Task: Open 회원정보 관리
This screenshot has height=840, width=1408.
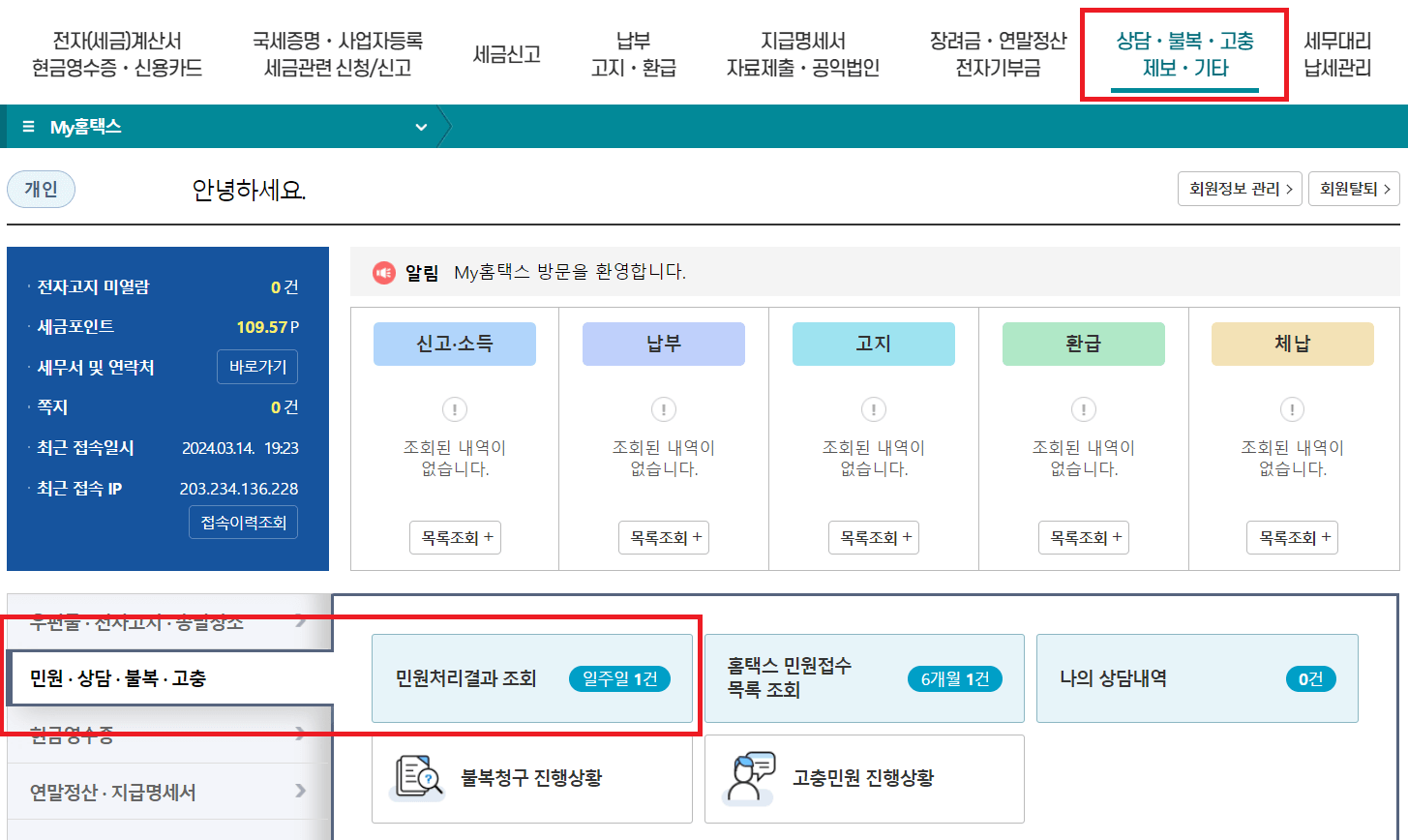Action: tap(1239, 188)
